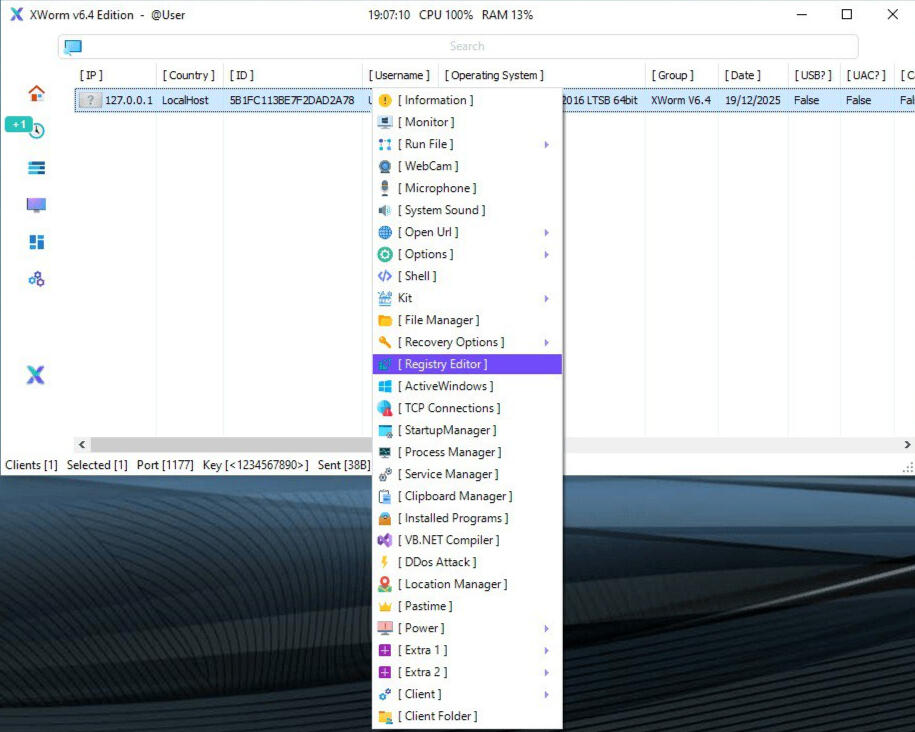Click the highlighted Registry Editor icon
This screenshot has width=915, height=732.
385,364
